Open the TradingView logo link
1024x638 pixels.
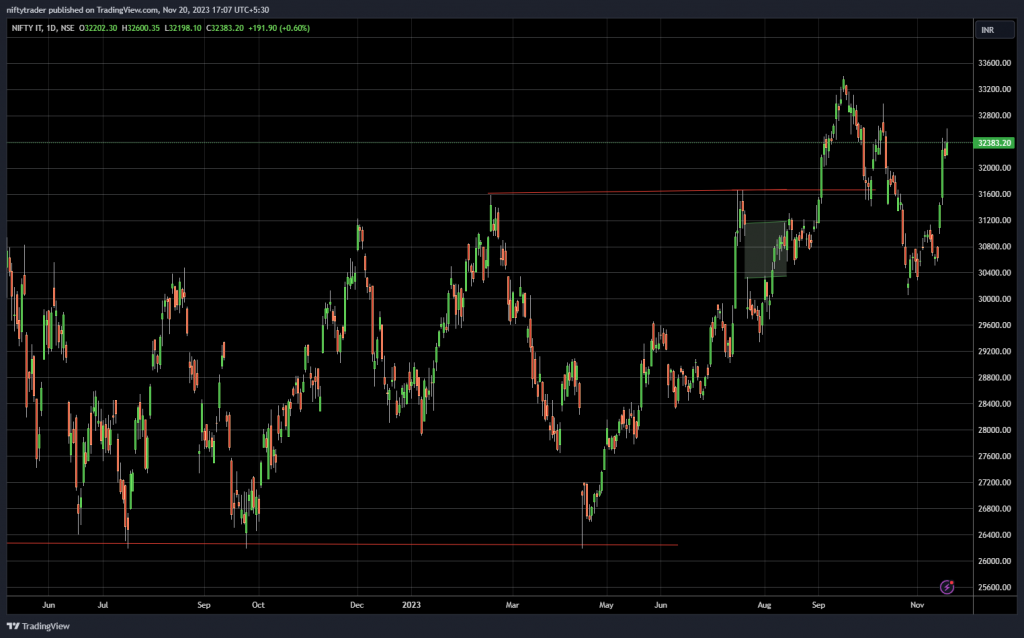pyautogui.click(x=38, y=626)
